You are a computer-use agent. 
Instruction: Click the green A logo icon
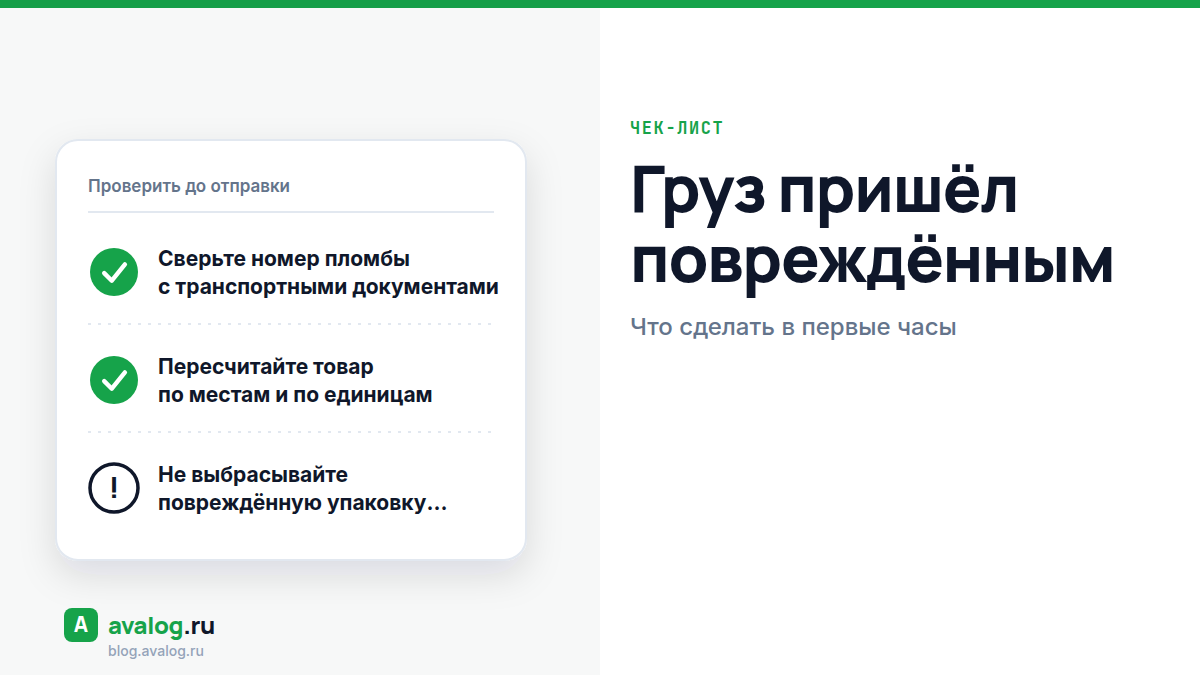pyautogui.click(x=81, y=625)
